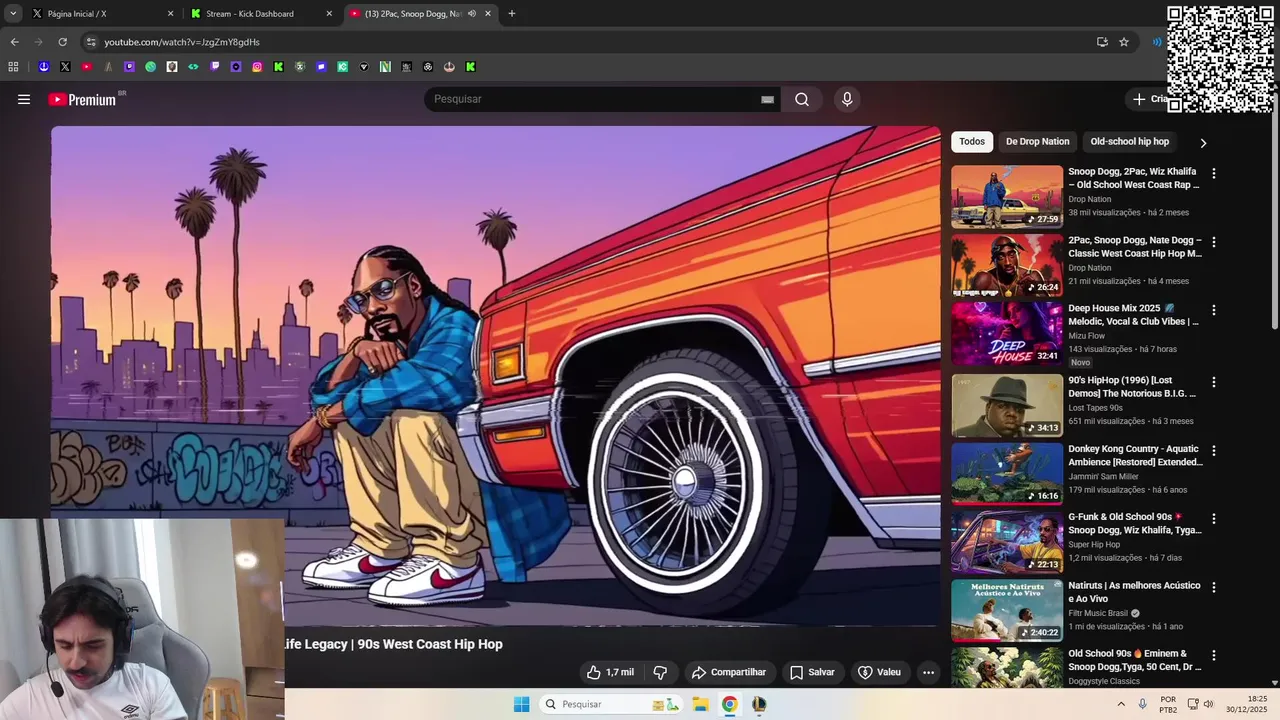Select De Drop Nation filter chip
The height and width of the screenshot is (720, 1280).
tap(1037, 142)
